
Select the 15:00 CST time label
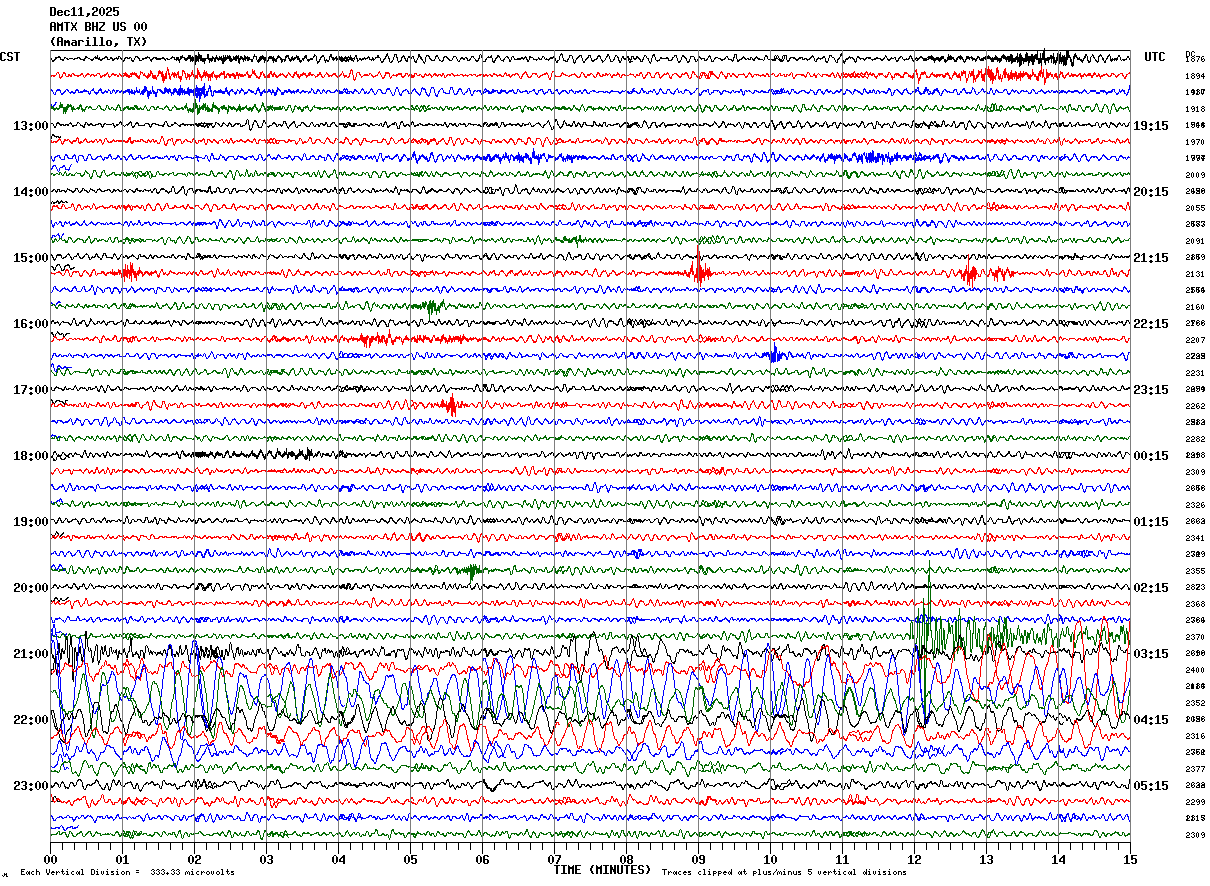(x=30, y=258)
